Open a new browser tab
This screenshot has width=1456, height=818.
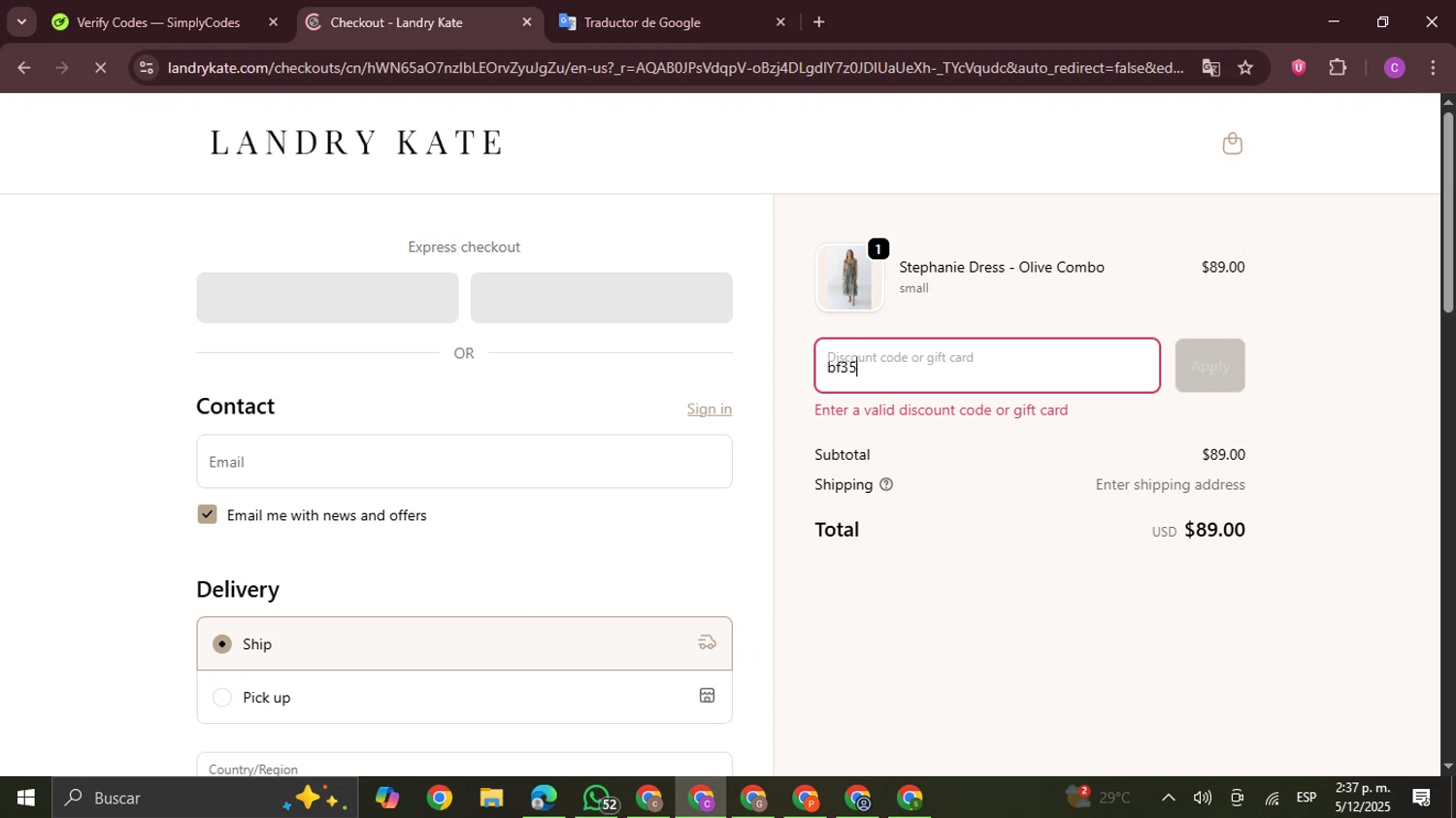click(818, 21)
